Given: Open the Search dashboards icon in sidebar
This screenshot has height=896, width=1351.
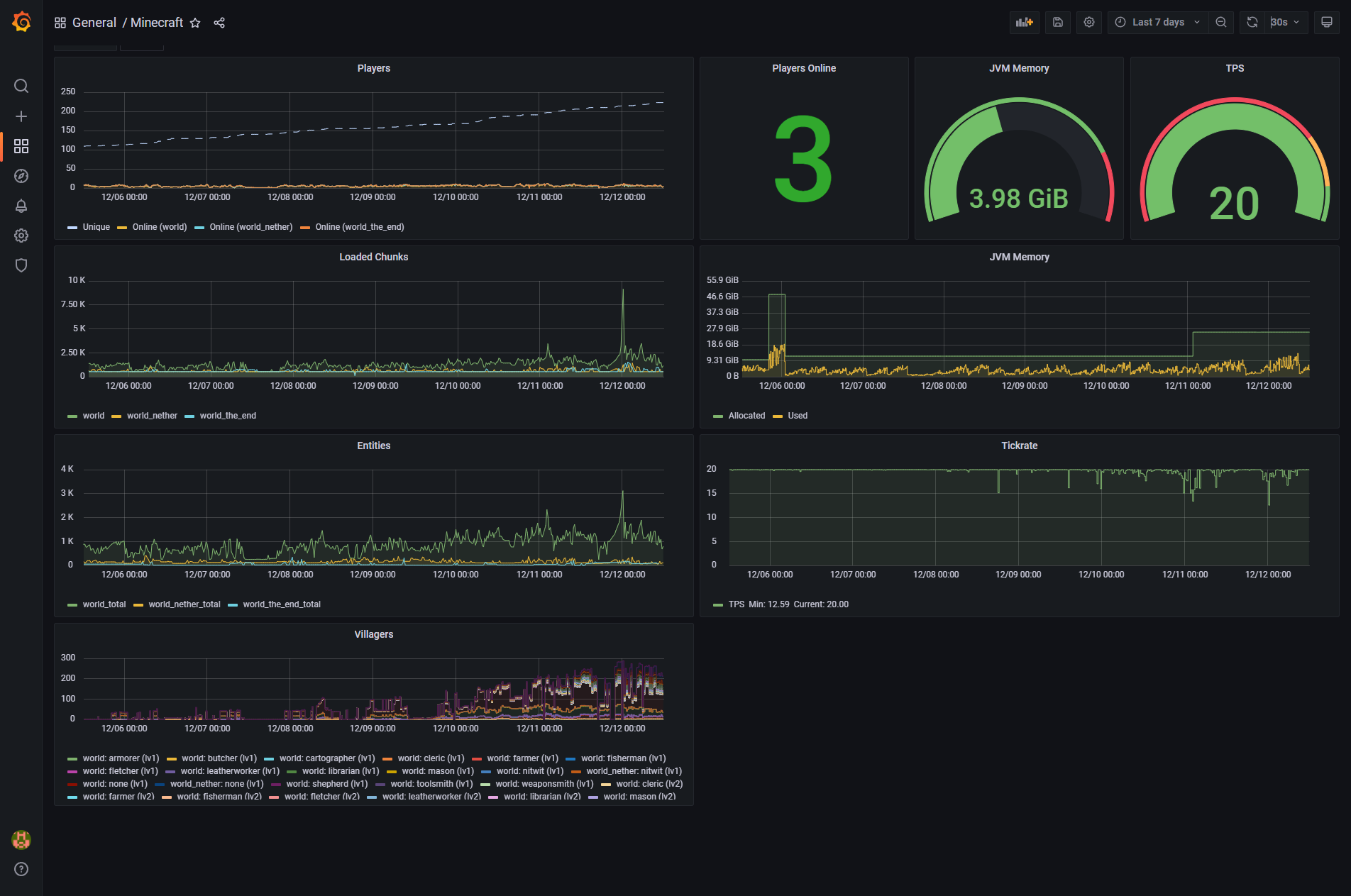Looking at the screenshot, I should [x=21, y=87].
